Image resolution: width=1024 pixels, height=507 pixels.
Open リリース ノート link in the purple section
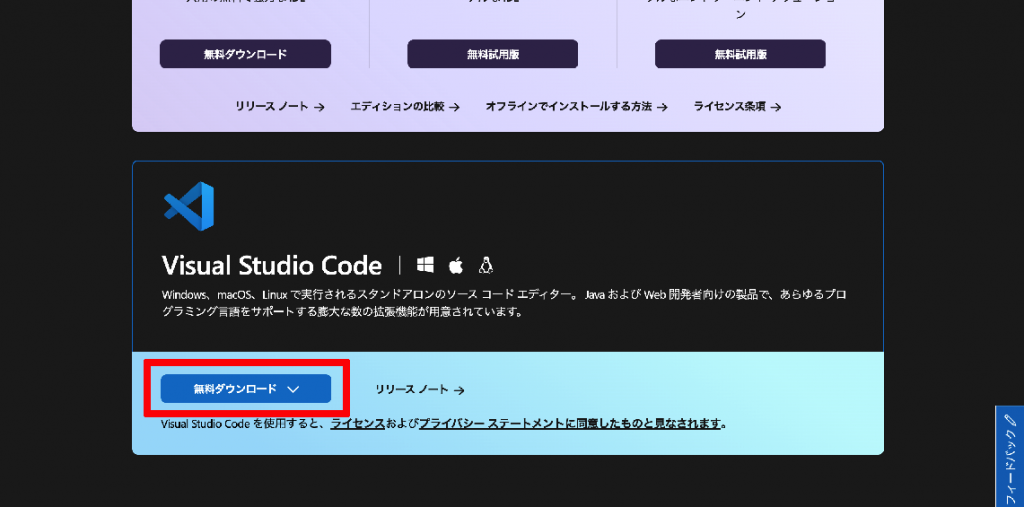(280, 106)
